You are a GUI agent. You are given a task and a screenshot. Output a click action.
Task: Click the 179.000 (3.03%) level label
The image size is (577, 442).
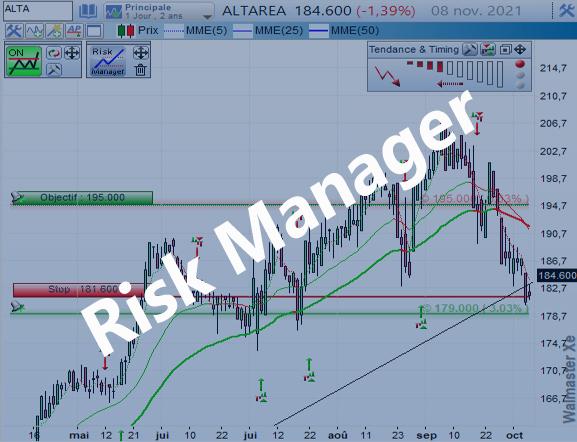(476, 308)
